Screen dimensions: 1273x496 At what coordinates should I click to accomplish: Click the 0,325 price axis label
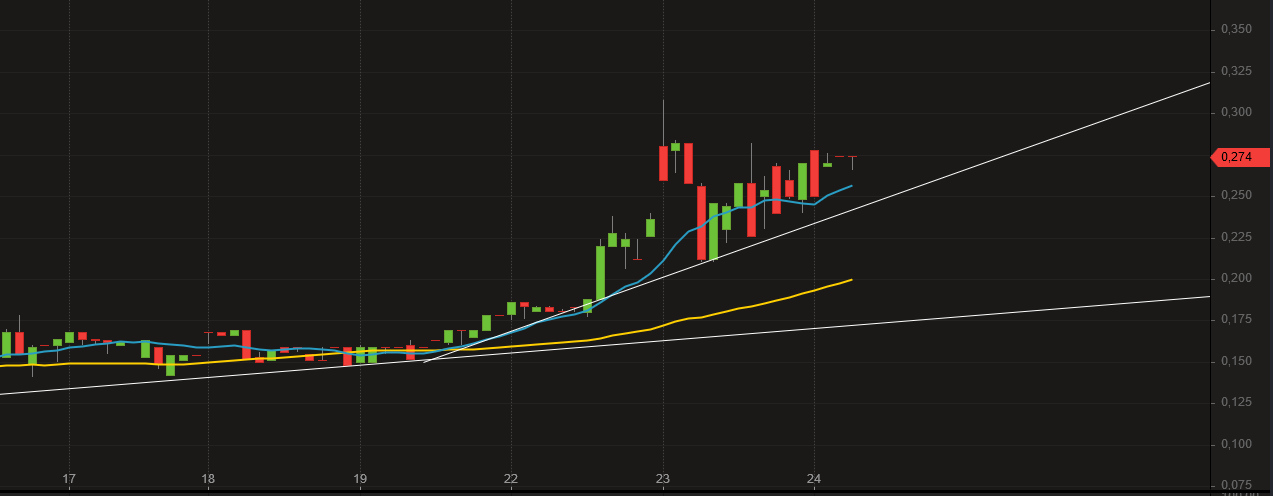coord(1237,71)
